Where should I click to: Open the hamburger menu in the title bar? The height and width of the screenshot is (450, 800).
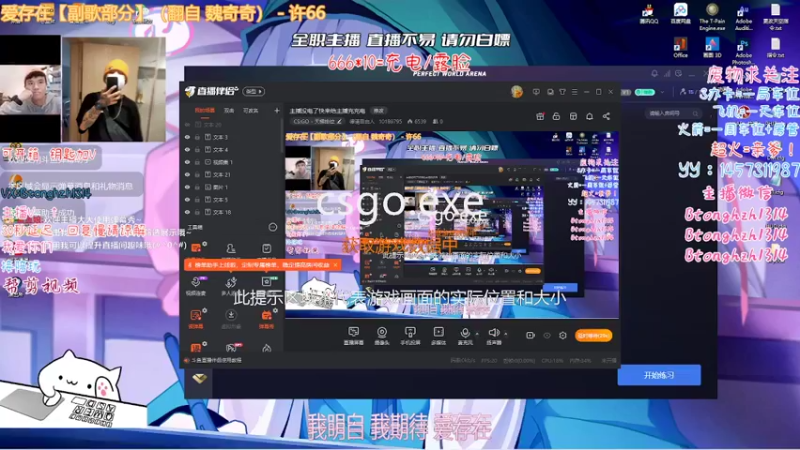click(574, 92)
